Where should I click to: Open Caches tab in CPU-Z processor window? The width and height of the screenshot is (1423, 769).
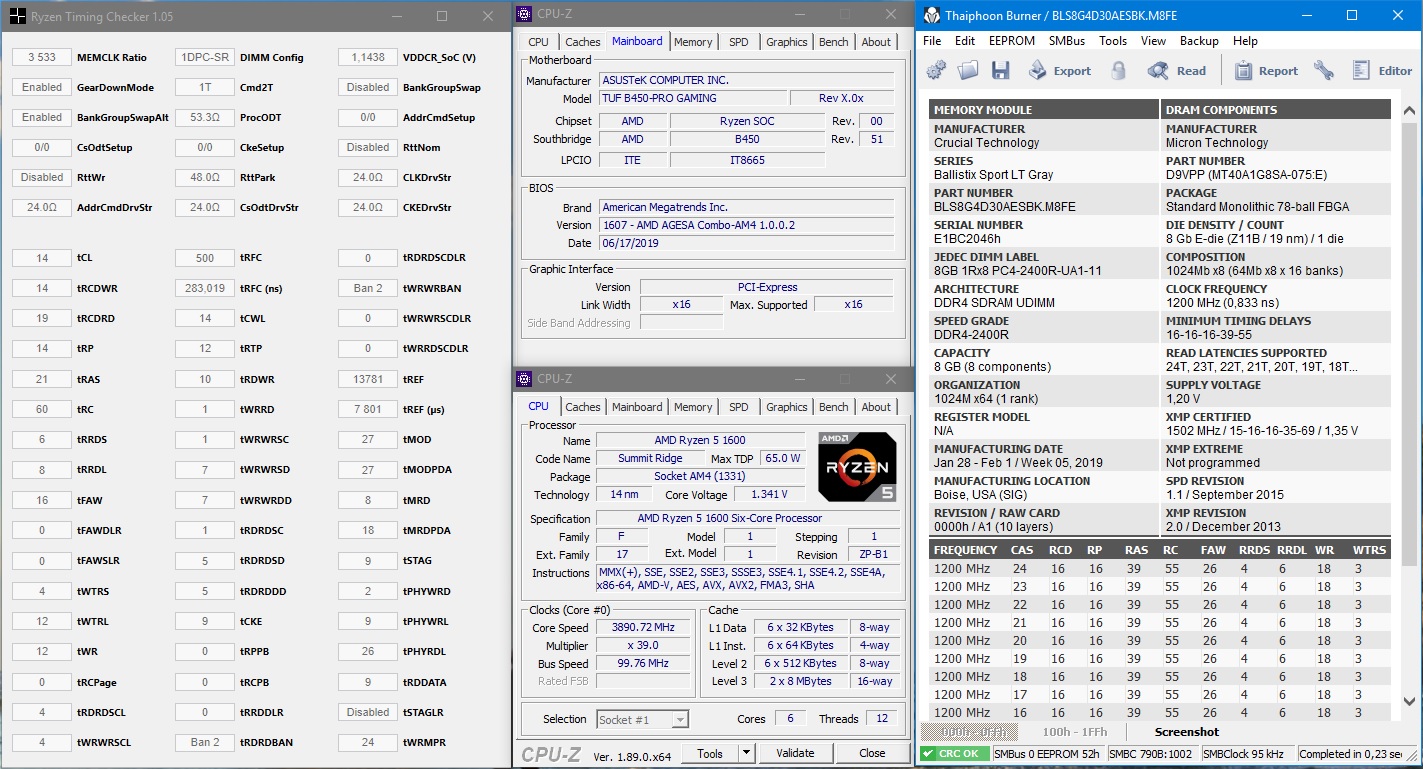click(582, 407)
